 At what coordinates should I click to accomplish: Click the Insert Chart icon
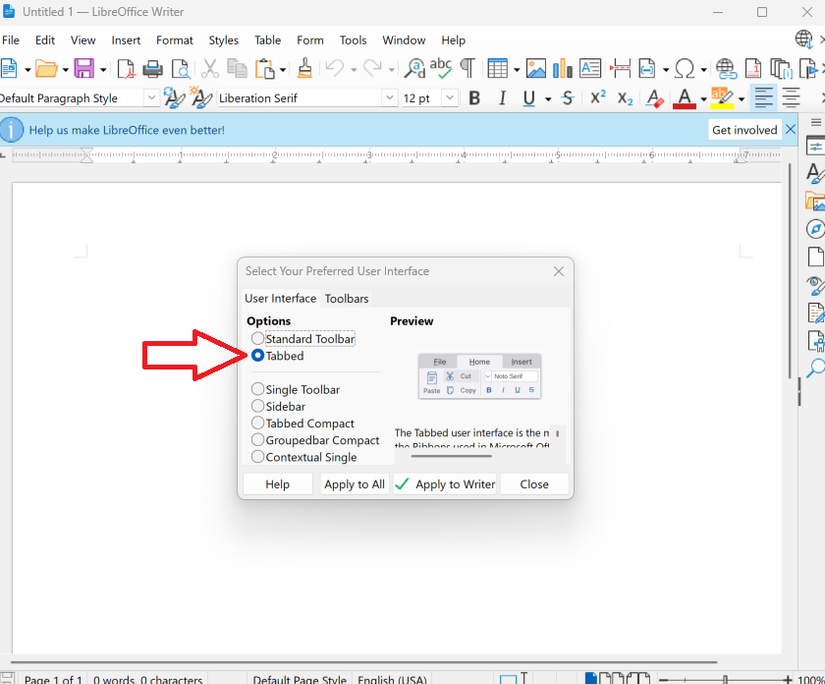[562, 68]
